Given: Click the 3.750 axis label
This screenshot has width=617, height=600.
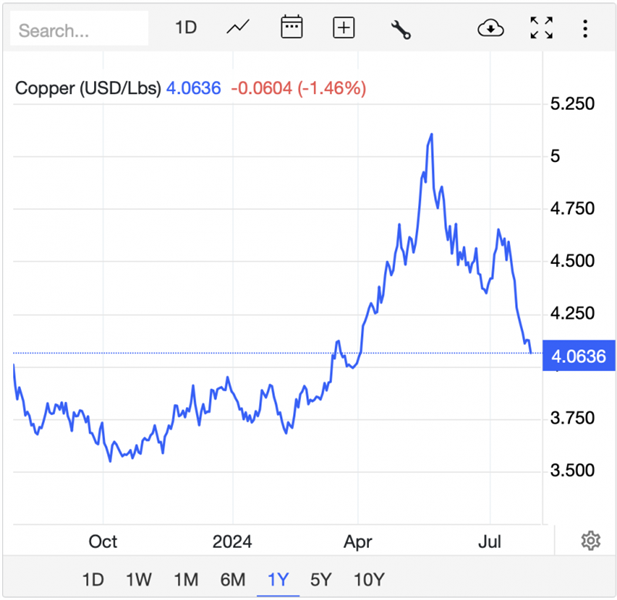Looking at the screenshot, I should (572, 418).
